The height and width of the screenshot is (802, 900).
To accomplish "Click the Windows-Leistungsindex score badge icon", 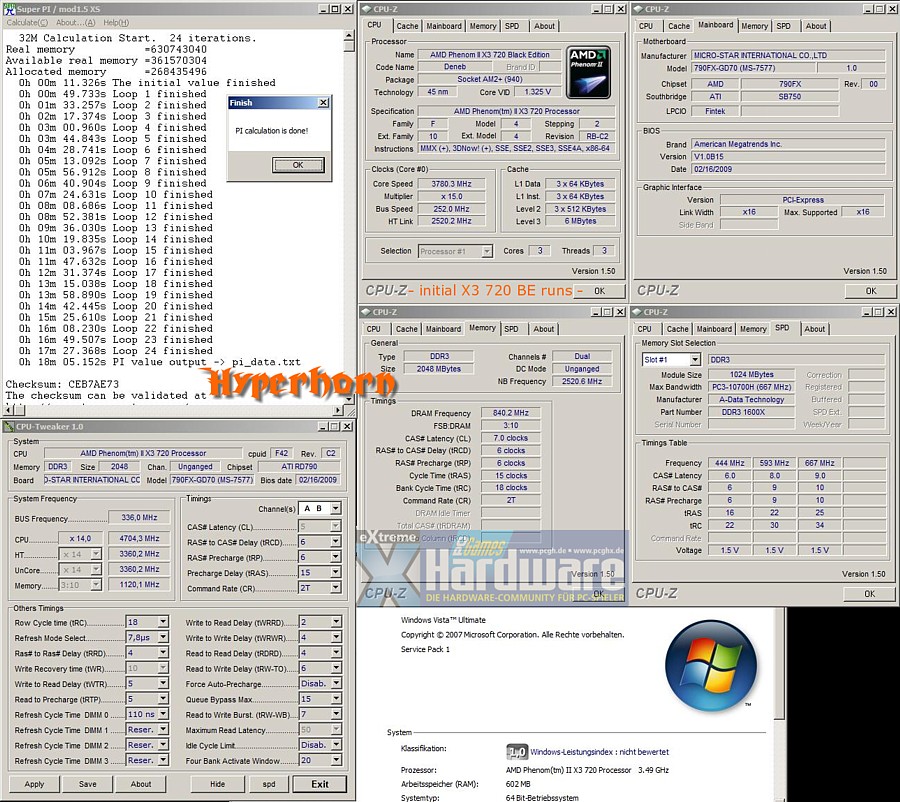I will [x=517, y=751].
